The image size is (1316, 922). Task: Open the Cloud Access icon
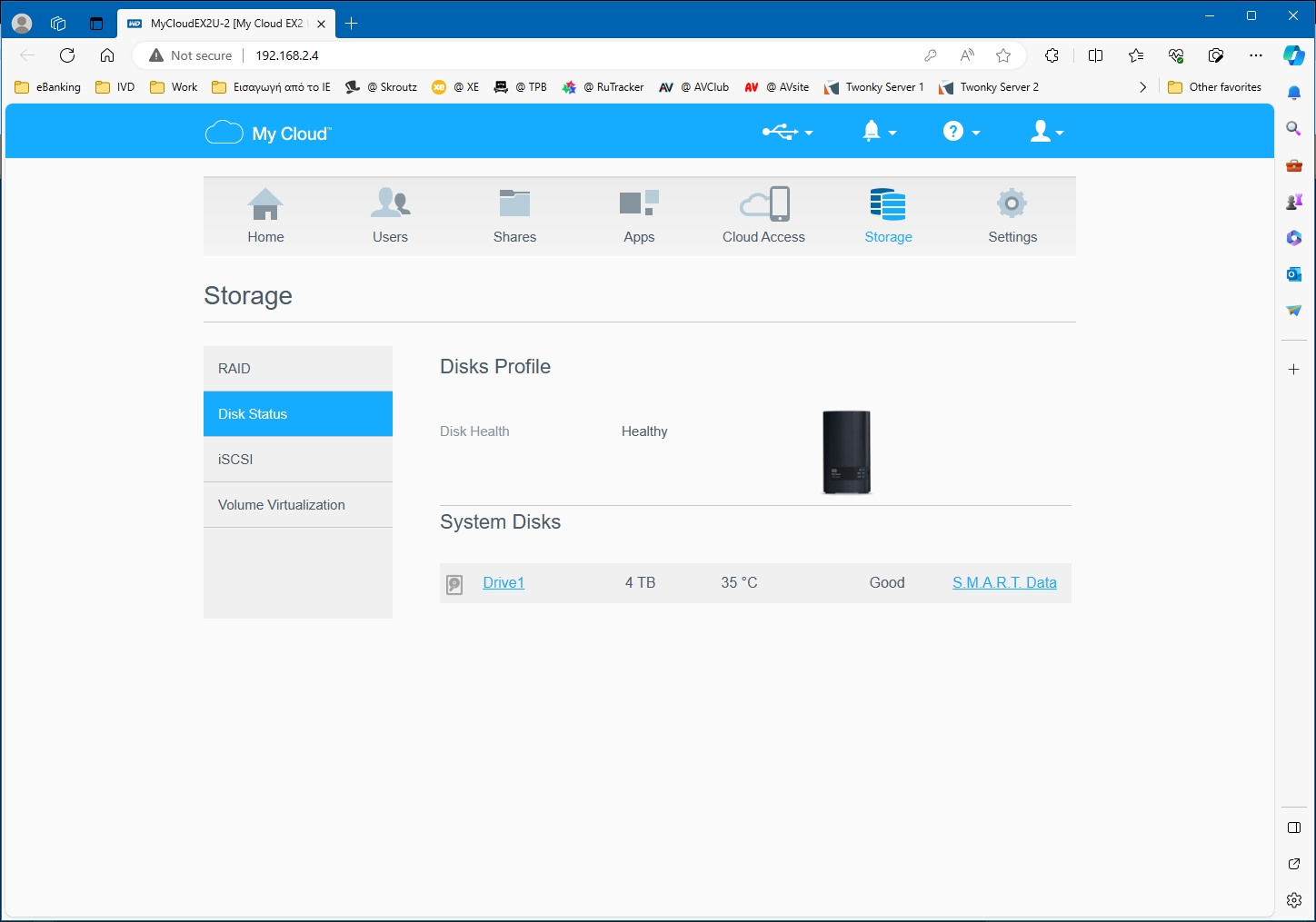[x=764, y=204]
